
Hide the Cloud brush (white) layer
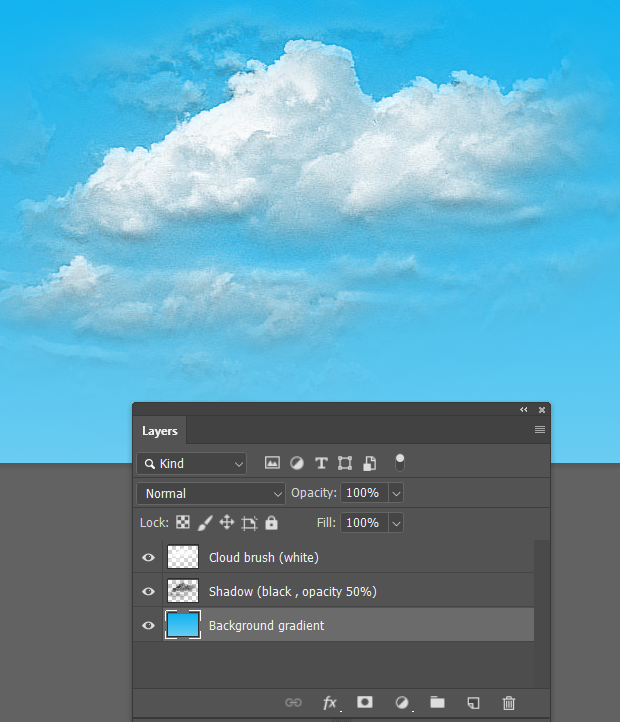pyautogui.click(x=148, y=558)
